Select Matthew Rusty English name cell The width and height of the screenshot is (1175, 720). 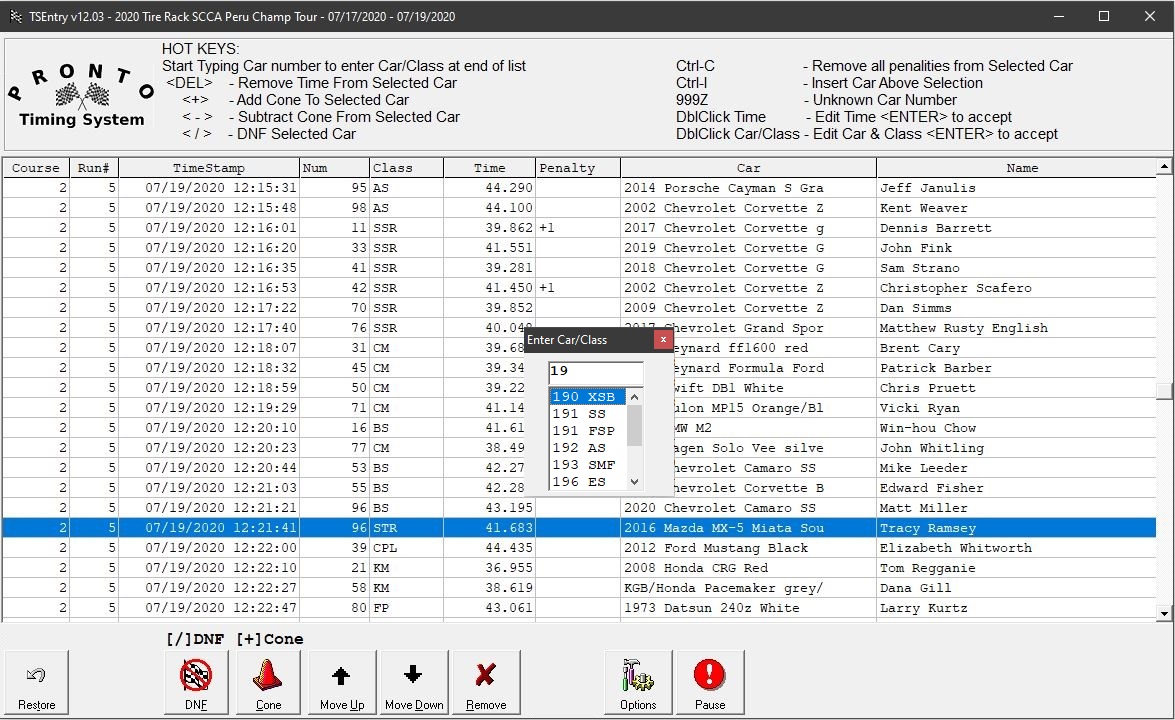point(1015,327)
